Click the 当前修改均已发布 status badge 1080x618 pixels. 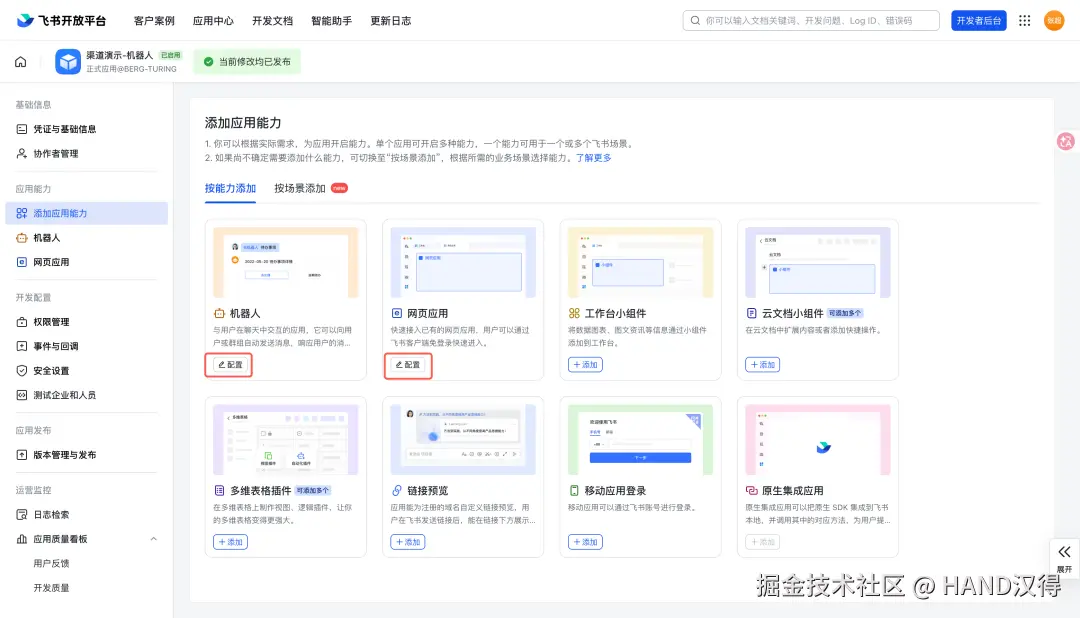(247, 62)
